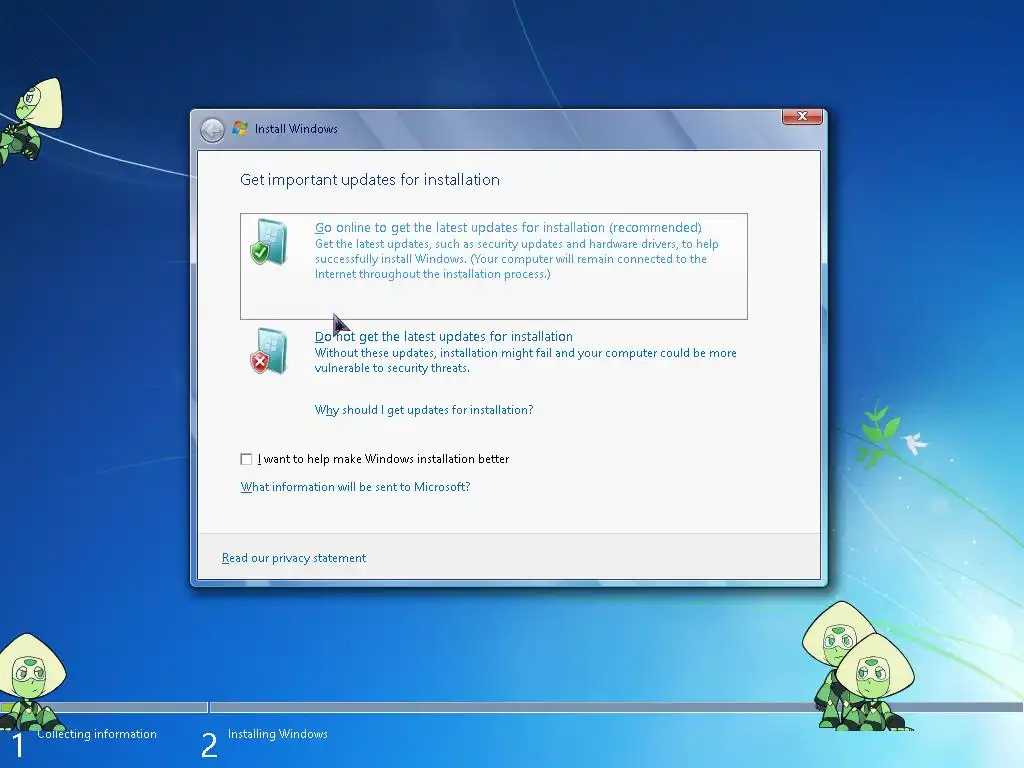Click the 'Get the latest updates, such as' description
This screenshot has width=1024, height=768.
coord(517,259)
